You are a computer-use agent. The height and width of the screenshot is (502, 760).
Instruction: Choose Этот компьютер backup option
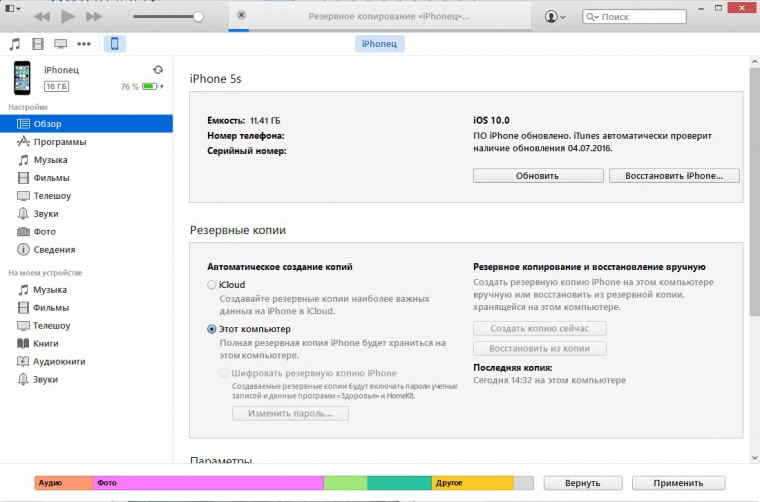(211, 329)
